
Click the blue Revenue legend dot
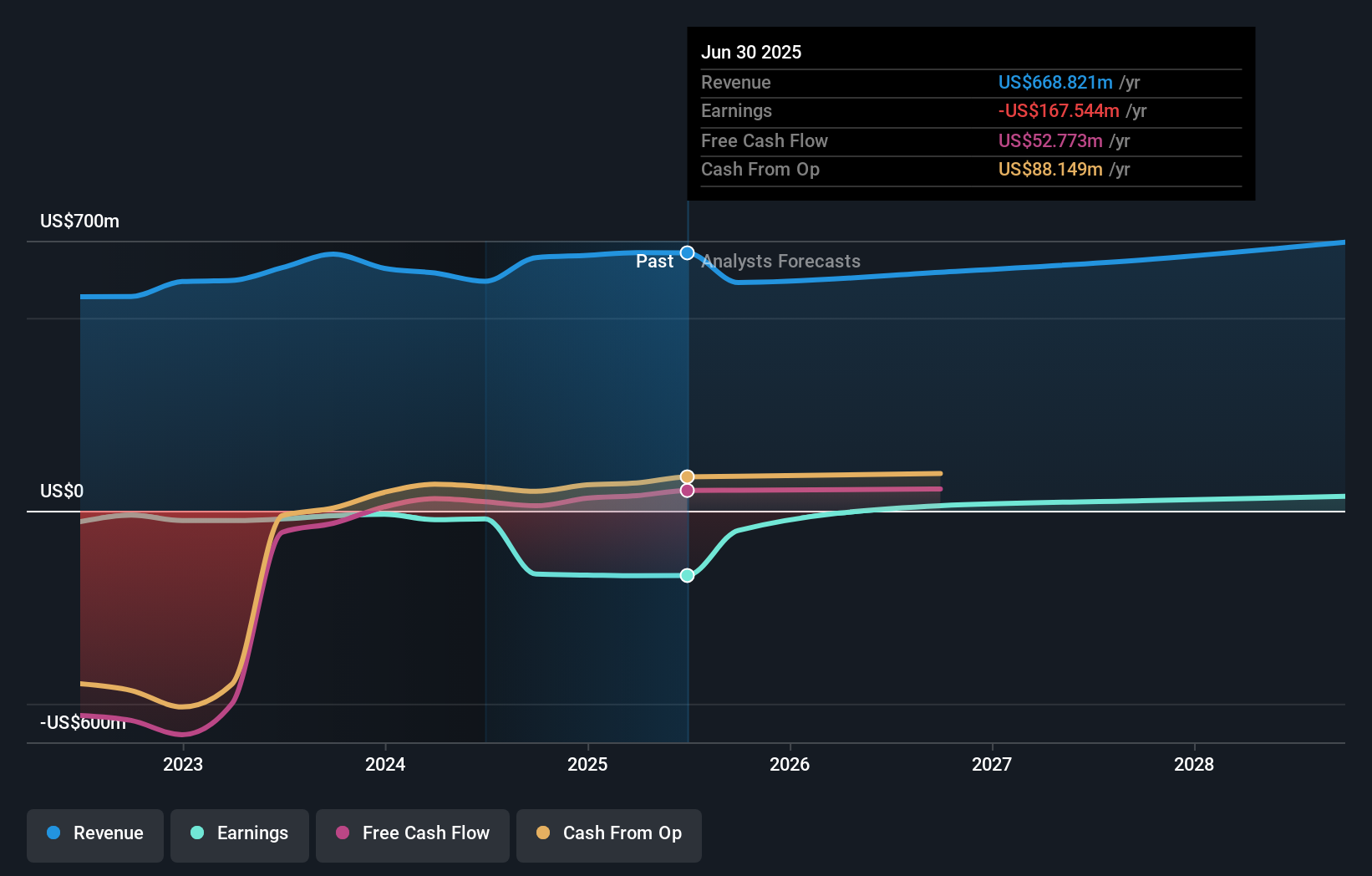(x=53, y=833)
